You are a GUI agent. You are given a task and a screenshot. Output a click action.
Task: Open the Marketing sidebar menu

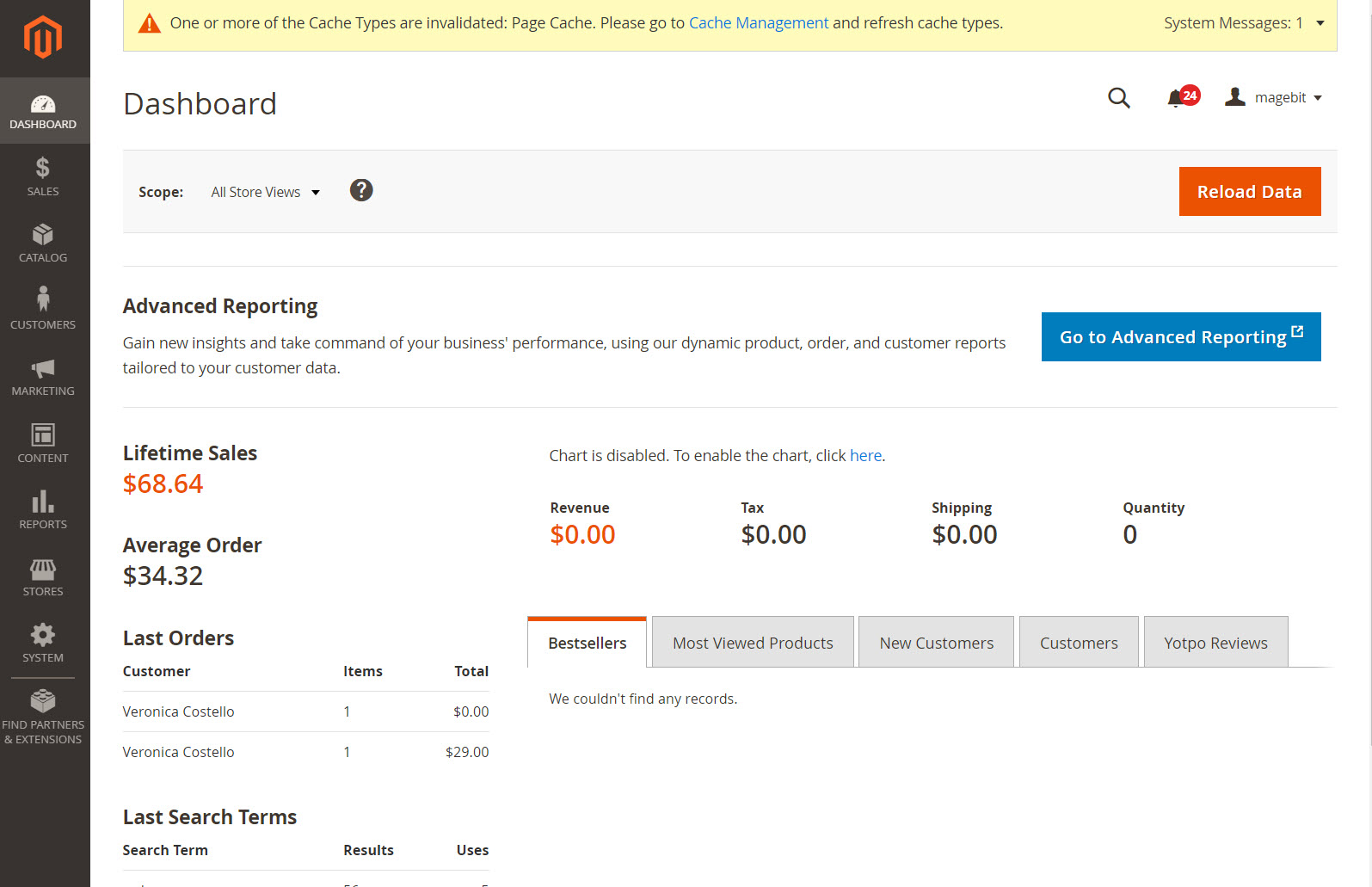(43, 377)
